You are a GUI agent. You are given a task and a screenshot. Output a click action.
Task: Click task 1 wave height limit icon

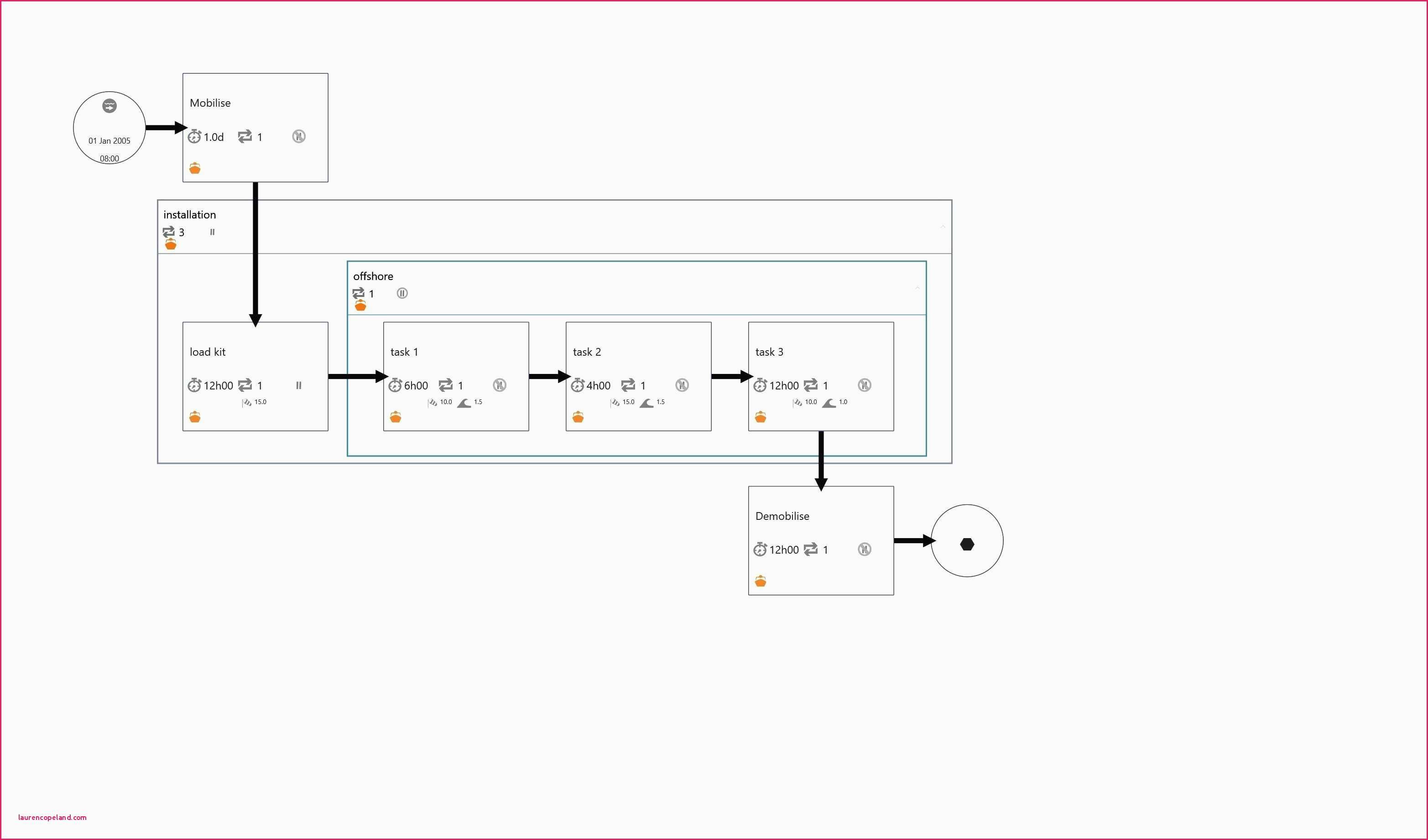(464, 403)
